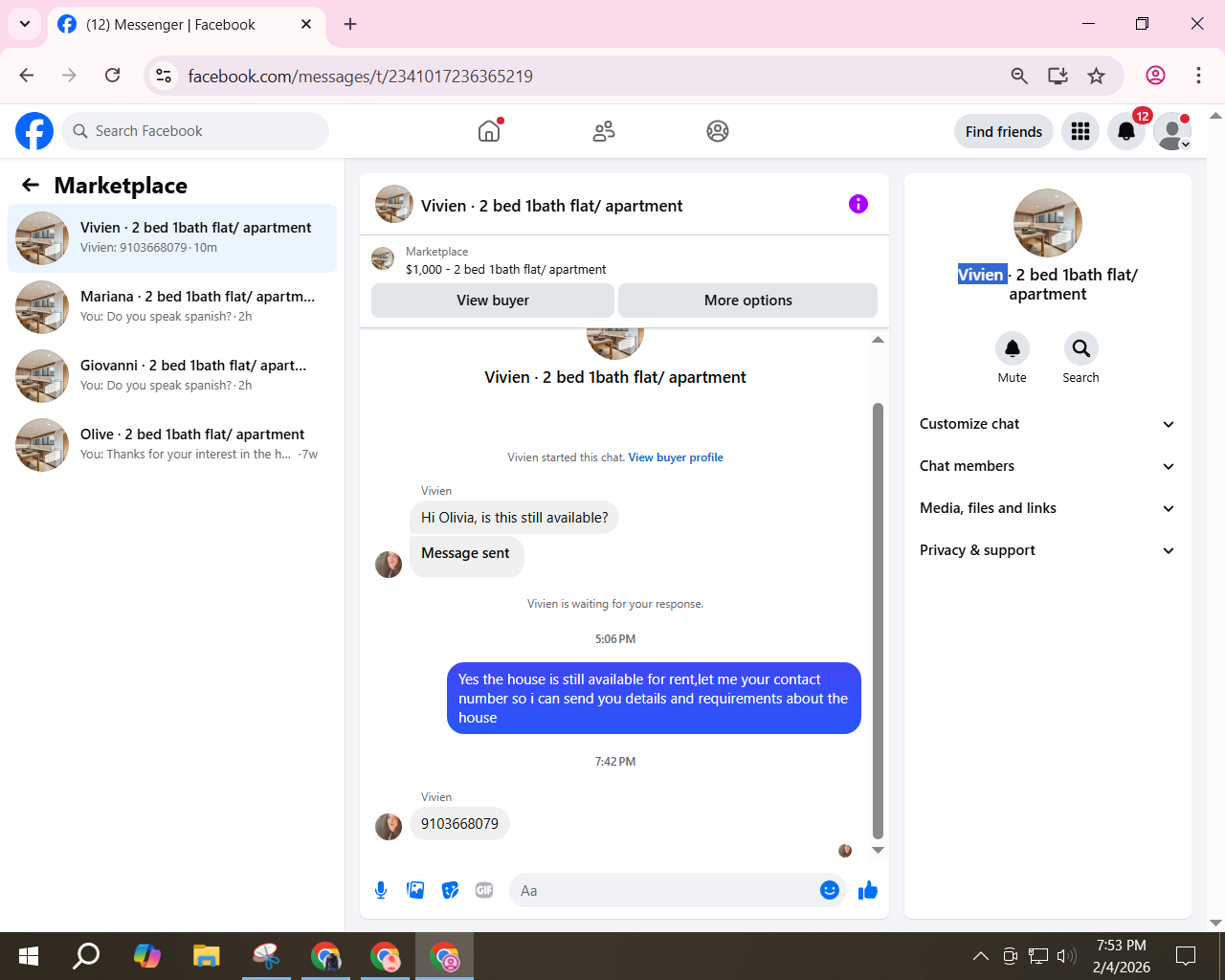Open Snipping Tool from taskbar
1225x980 pixels.
(266, 956)
